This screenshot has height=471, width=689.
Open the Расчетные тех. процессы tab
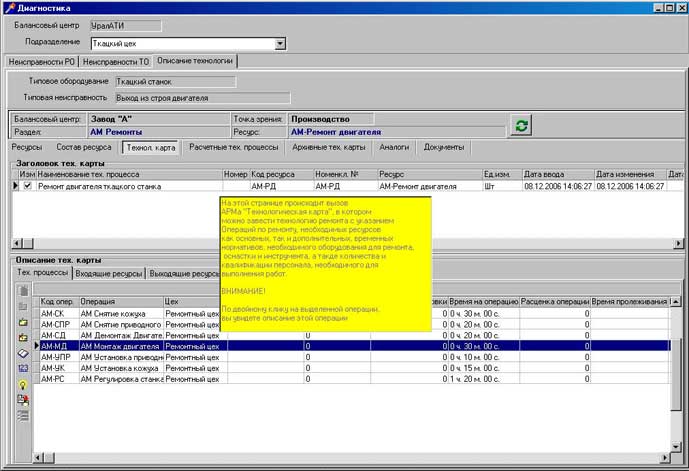click(234, 147)
